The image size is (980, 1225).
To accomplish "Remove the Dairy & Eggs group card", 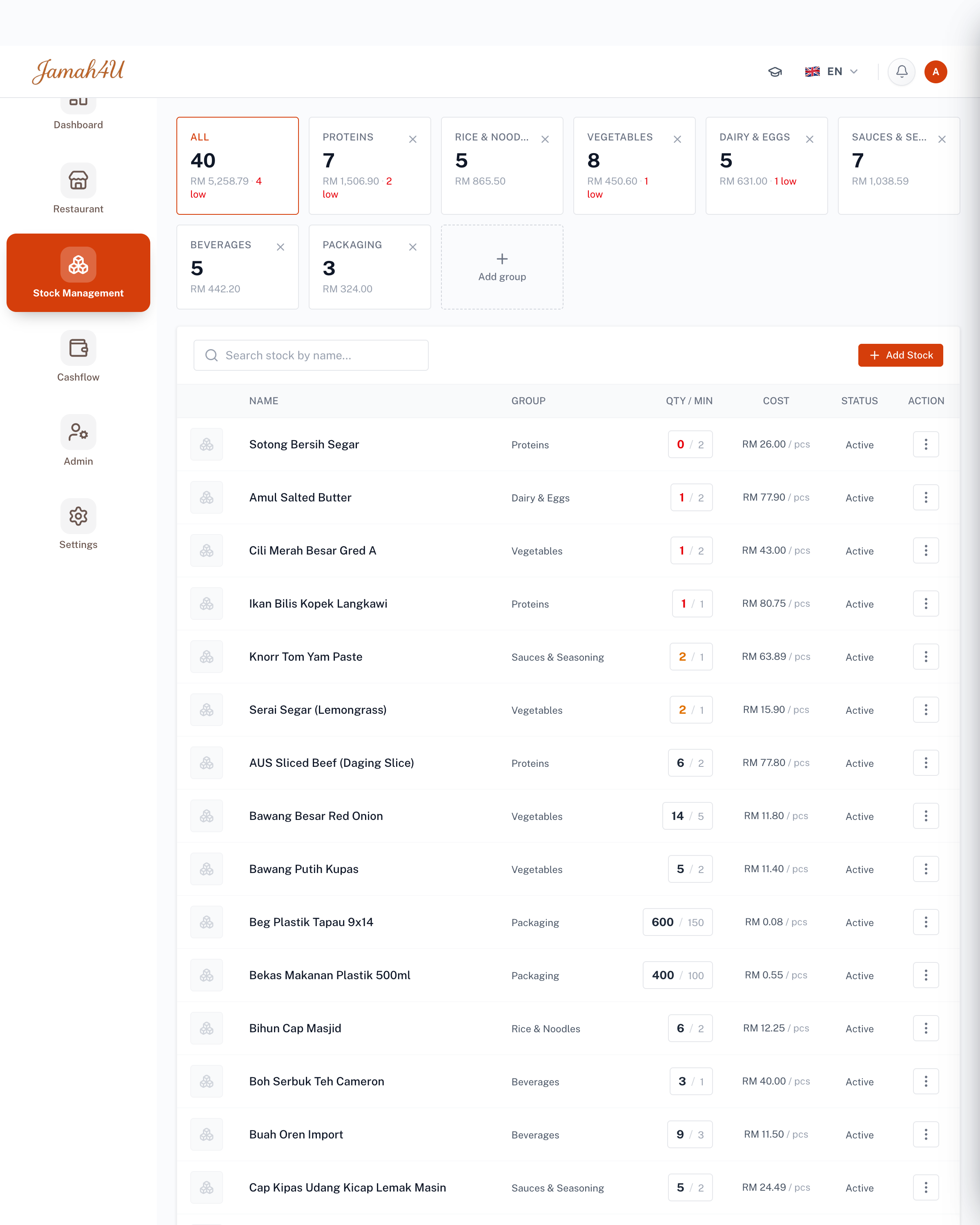I will coord(810,139).
